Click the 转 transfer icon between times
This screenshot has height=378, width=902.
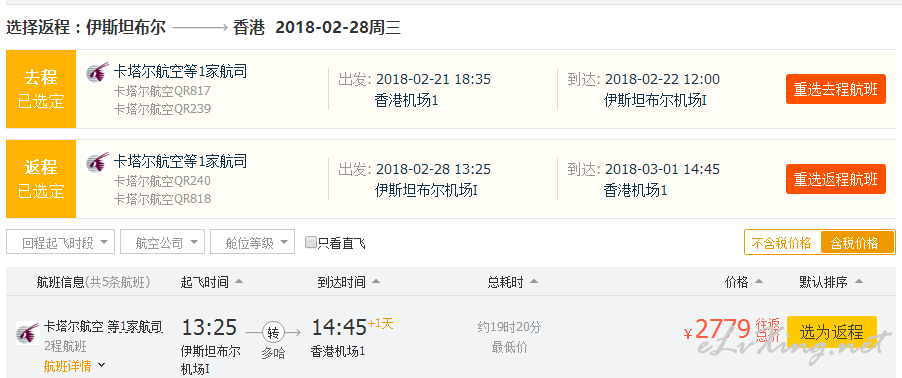273,332
